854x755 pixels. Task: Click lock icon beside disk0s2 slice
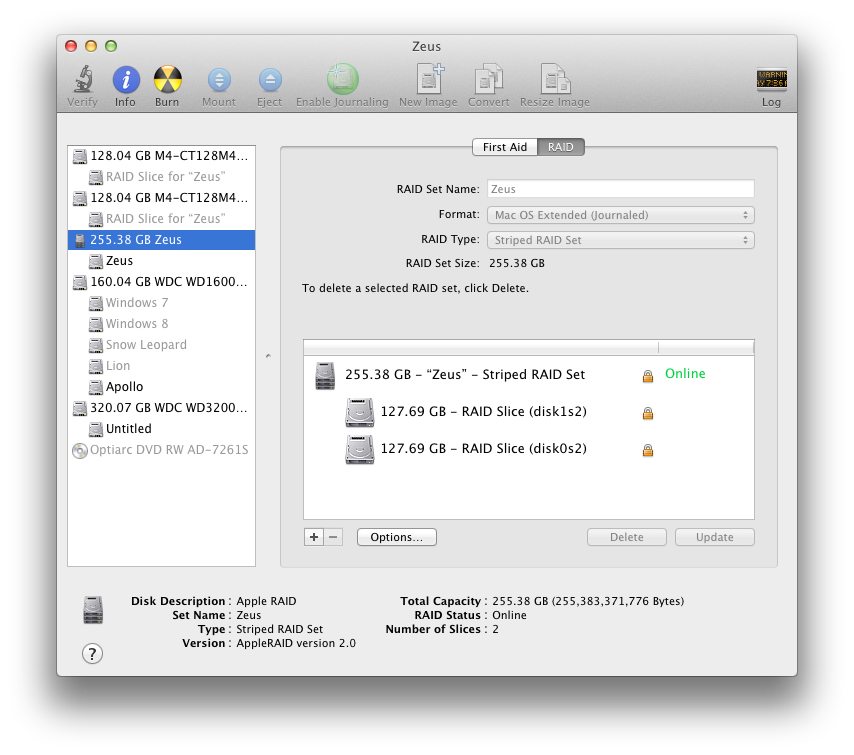[648, 450]
